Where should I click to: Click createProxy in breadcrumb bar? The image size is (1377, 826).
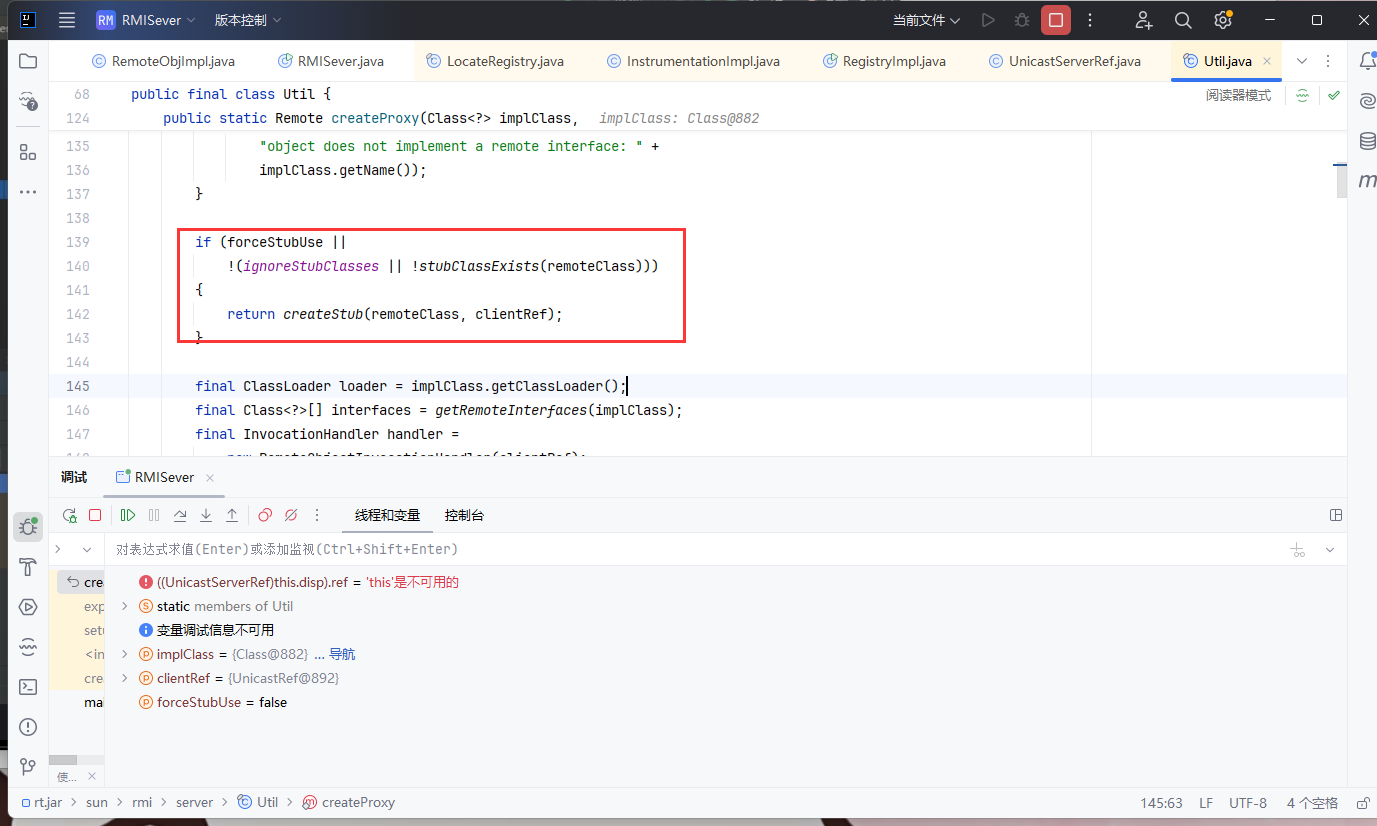click(358, 802)
